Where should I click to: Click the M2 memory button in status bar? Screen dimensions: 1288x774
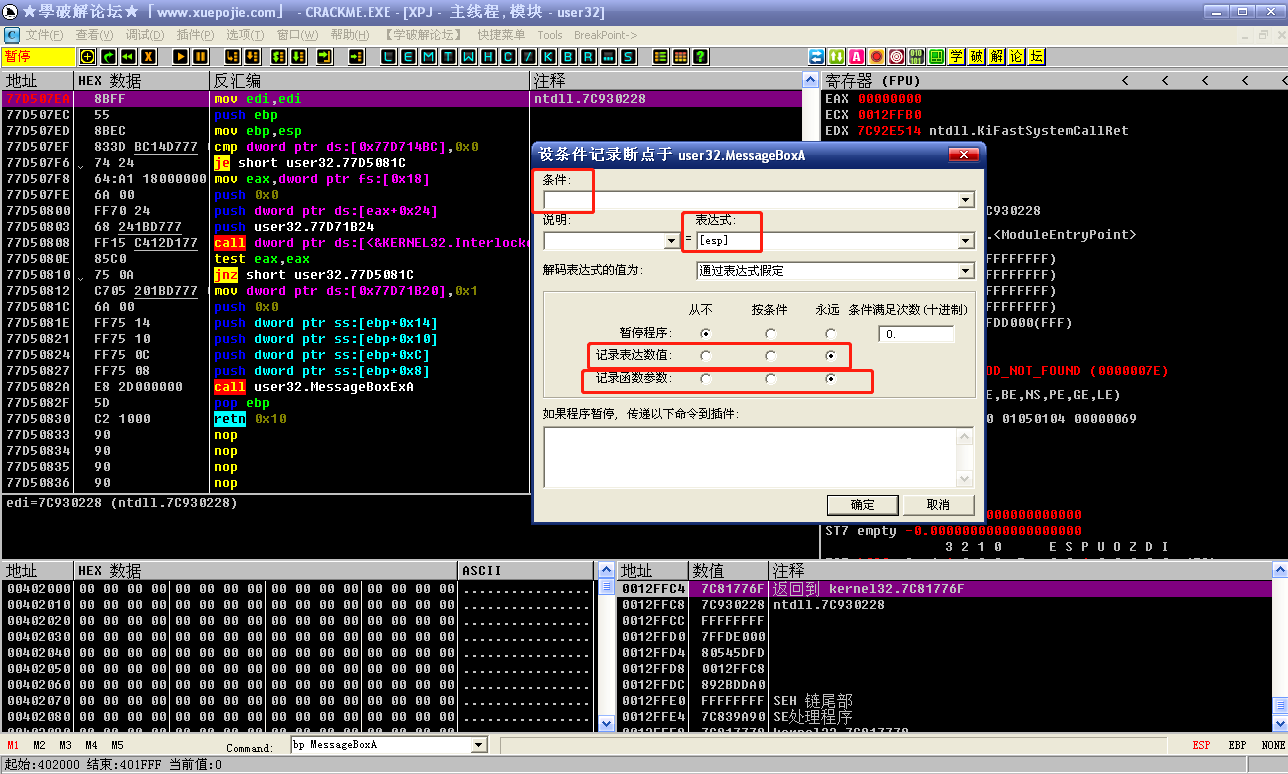coord(39,745)
